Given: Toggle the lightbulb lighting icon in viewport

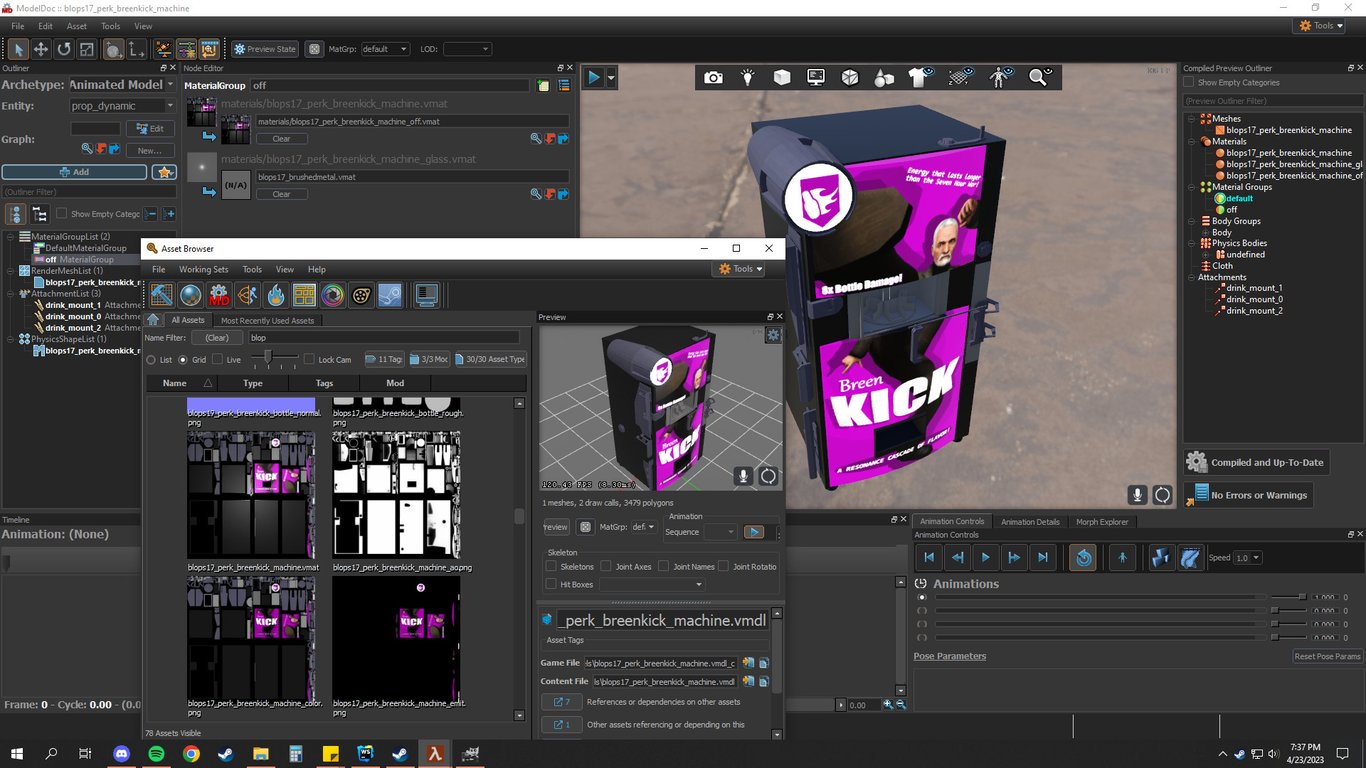Looking at the screenshot, I should pyautogui.click(x=747, y=77).
